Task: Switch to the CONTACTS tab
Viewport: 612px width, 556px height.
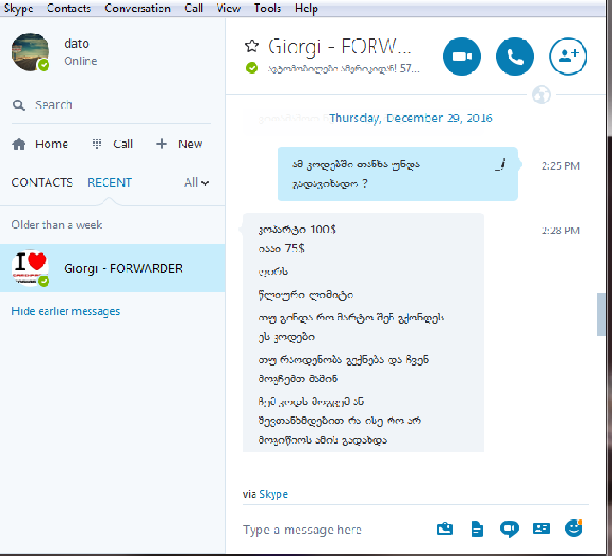Action: pyautogui.click(x=42, y=183)
